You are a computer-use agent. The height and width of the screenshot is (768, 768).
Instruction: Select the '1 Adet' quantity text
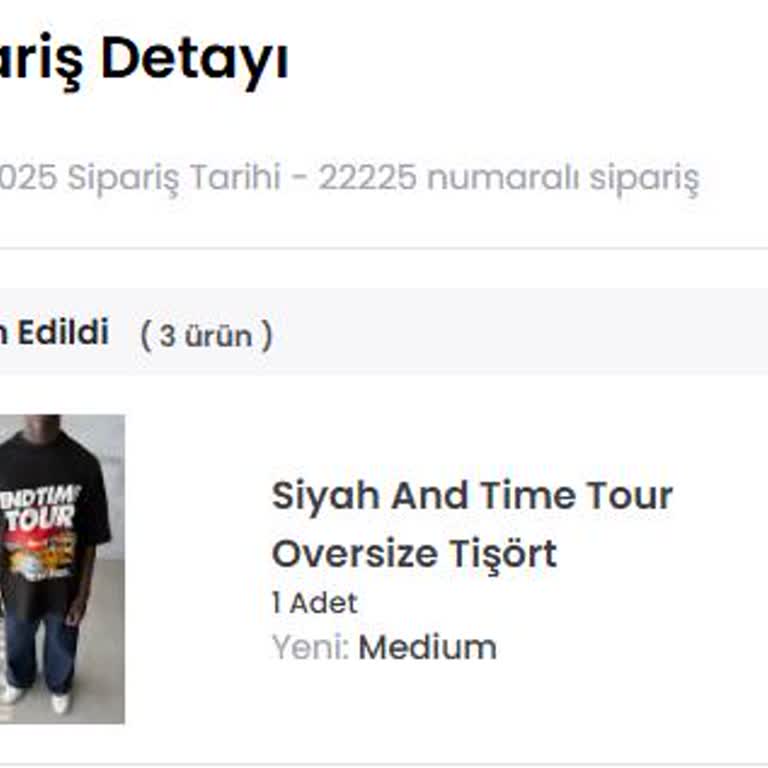[x=315, y=602]
